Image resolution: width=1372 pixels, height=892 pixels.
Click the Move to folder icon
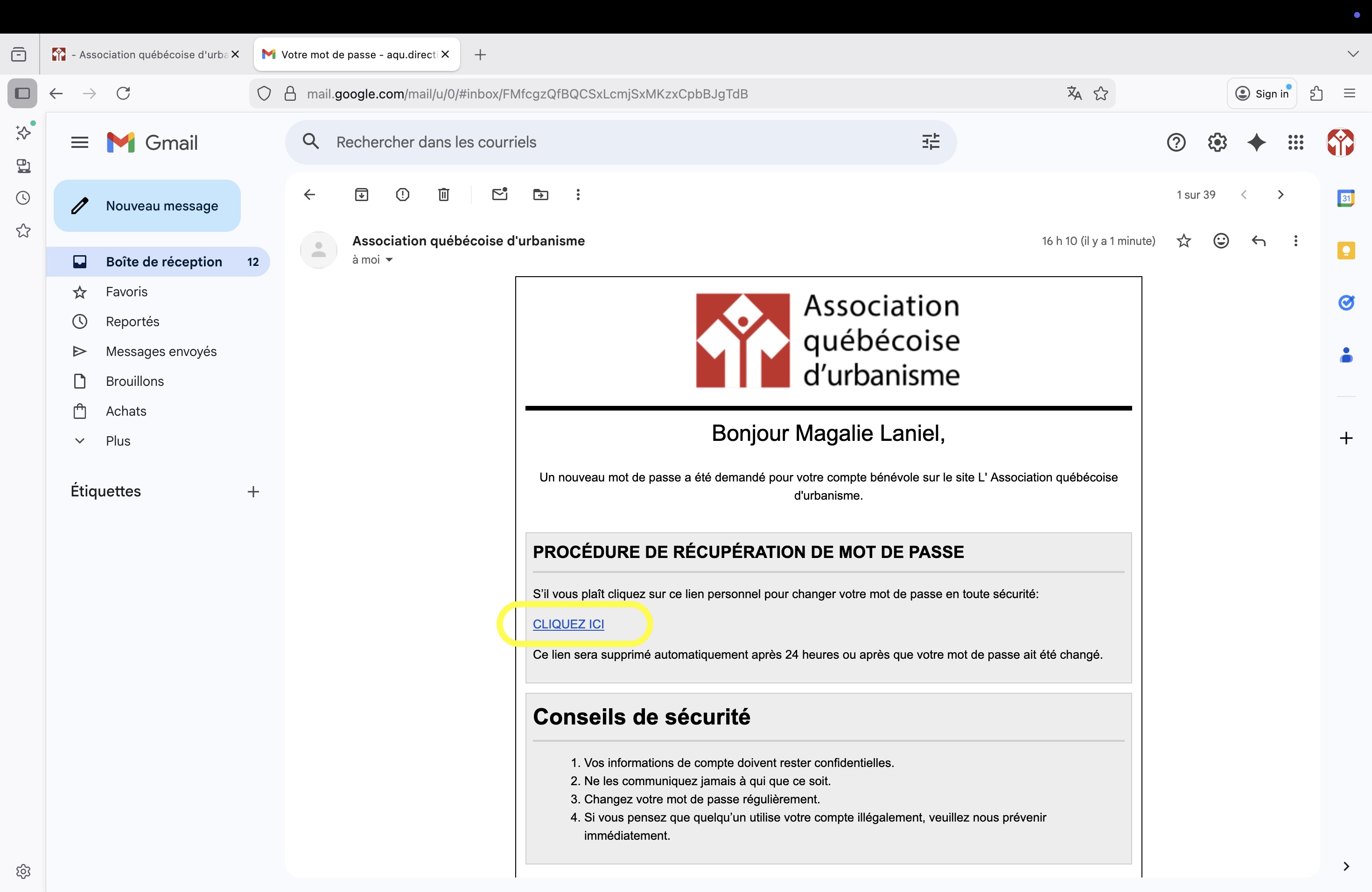540,195
